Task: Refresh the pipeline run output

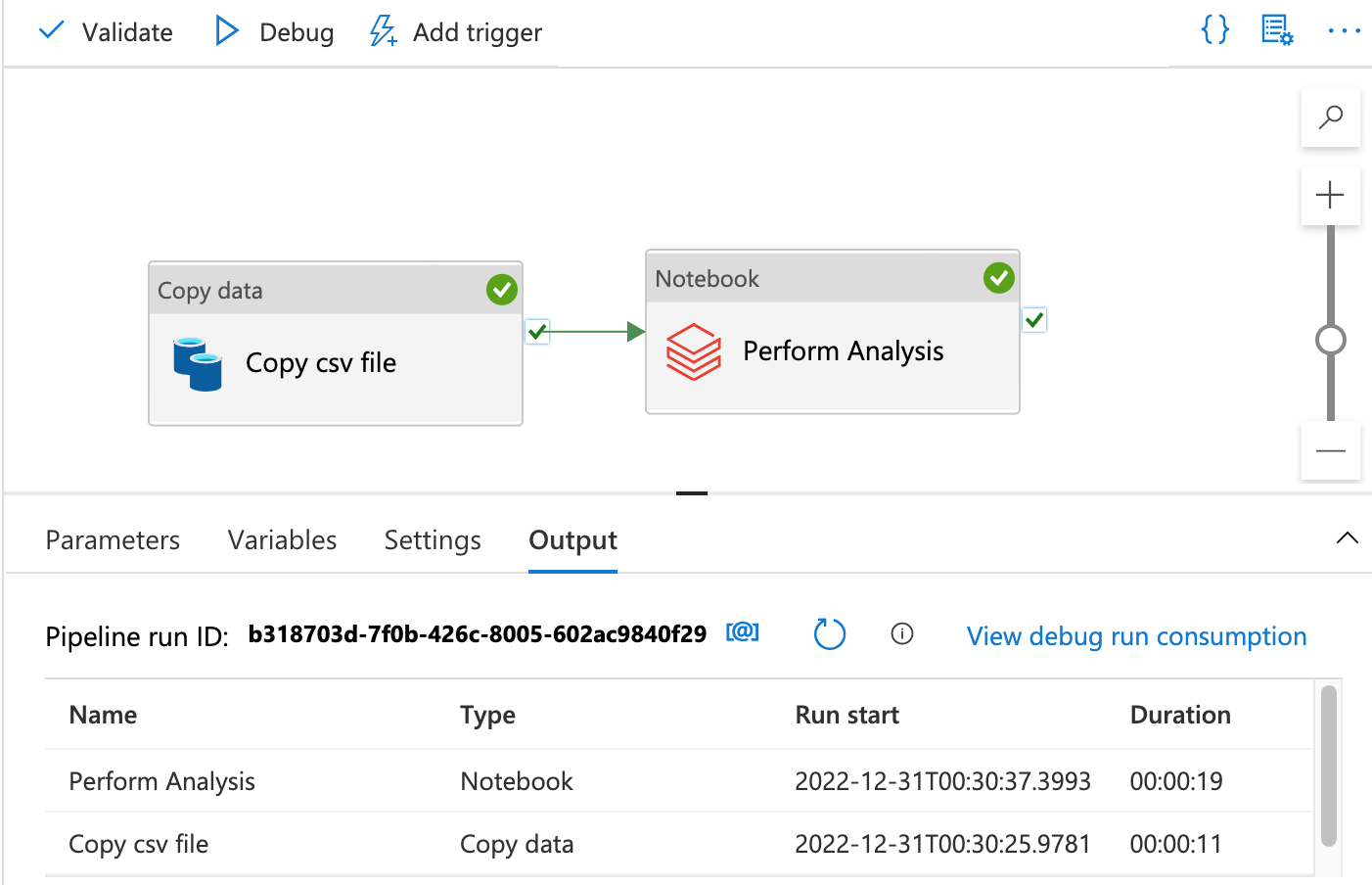Action: tap(830, 634)
